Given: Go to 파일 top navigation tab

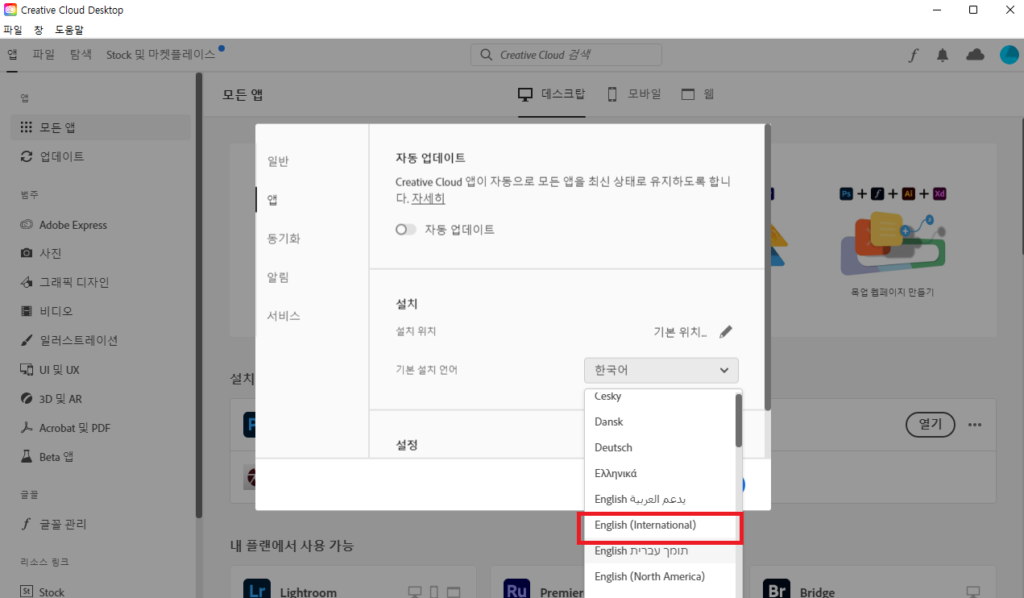Looking at the screenshot, I should click(44, 55).
